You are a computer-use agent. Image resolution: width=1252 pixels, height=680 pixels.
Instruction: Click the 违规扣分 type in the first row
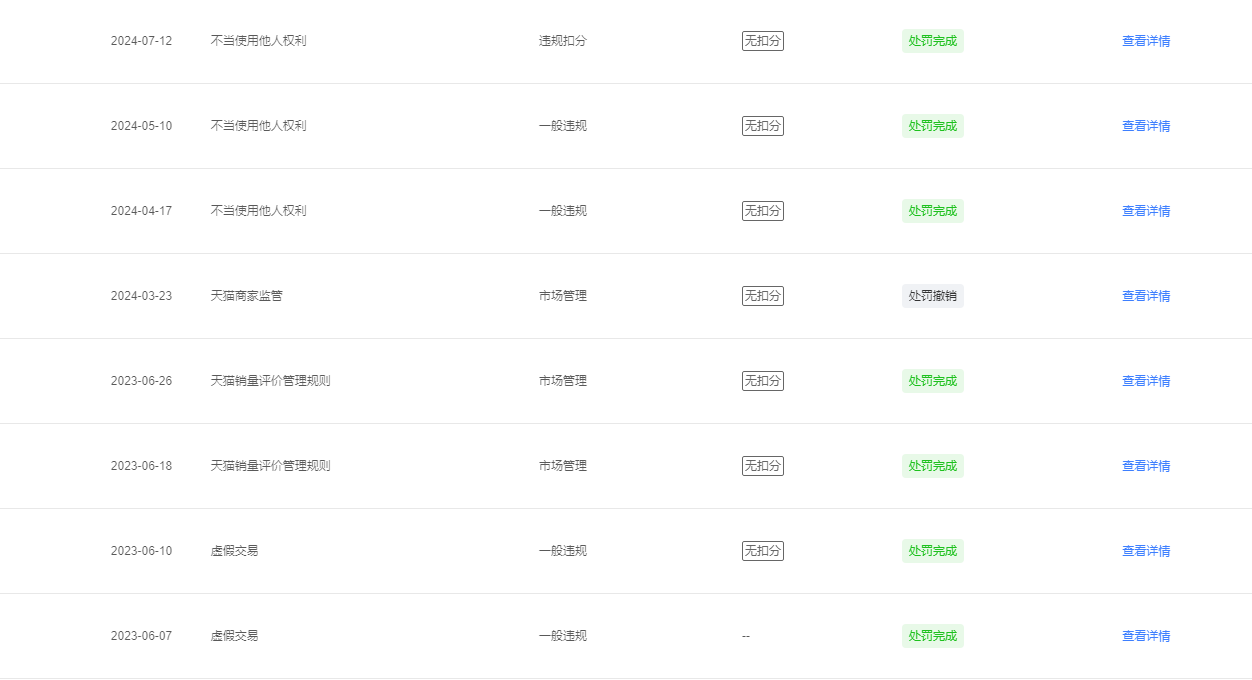563,41
